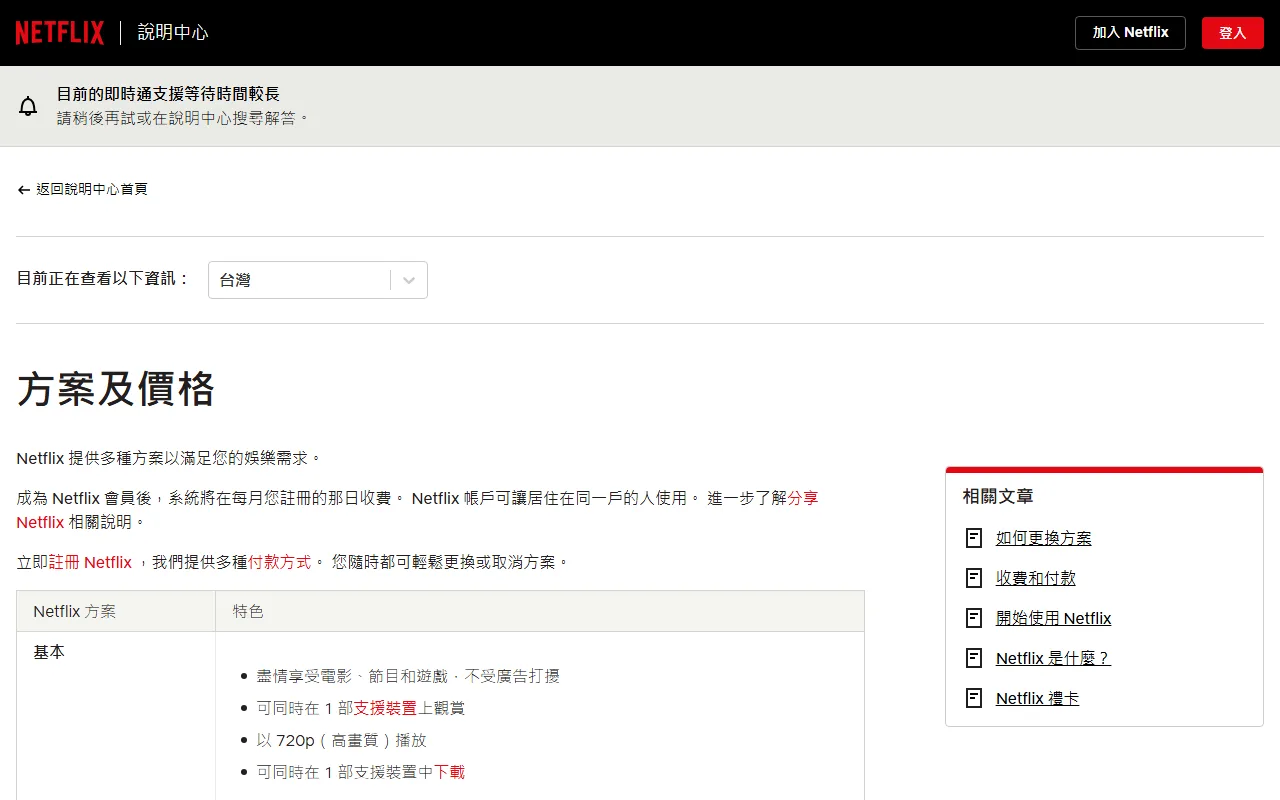Open related article Netflix 禮卡

(1038, 698)
